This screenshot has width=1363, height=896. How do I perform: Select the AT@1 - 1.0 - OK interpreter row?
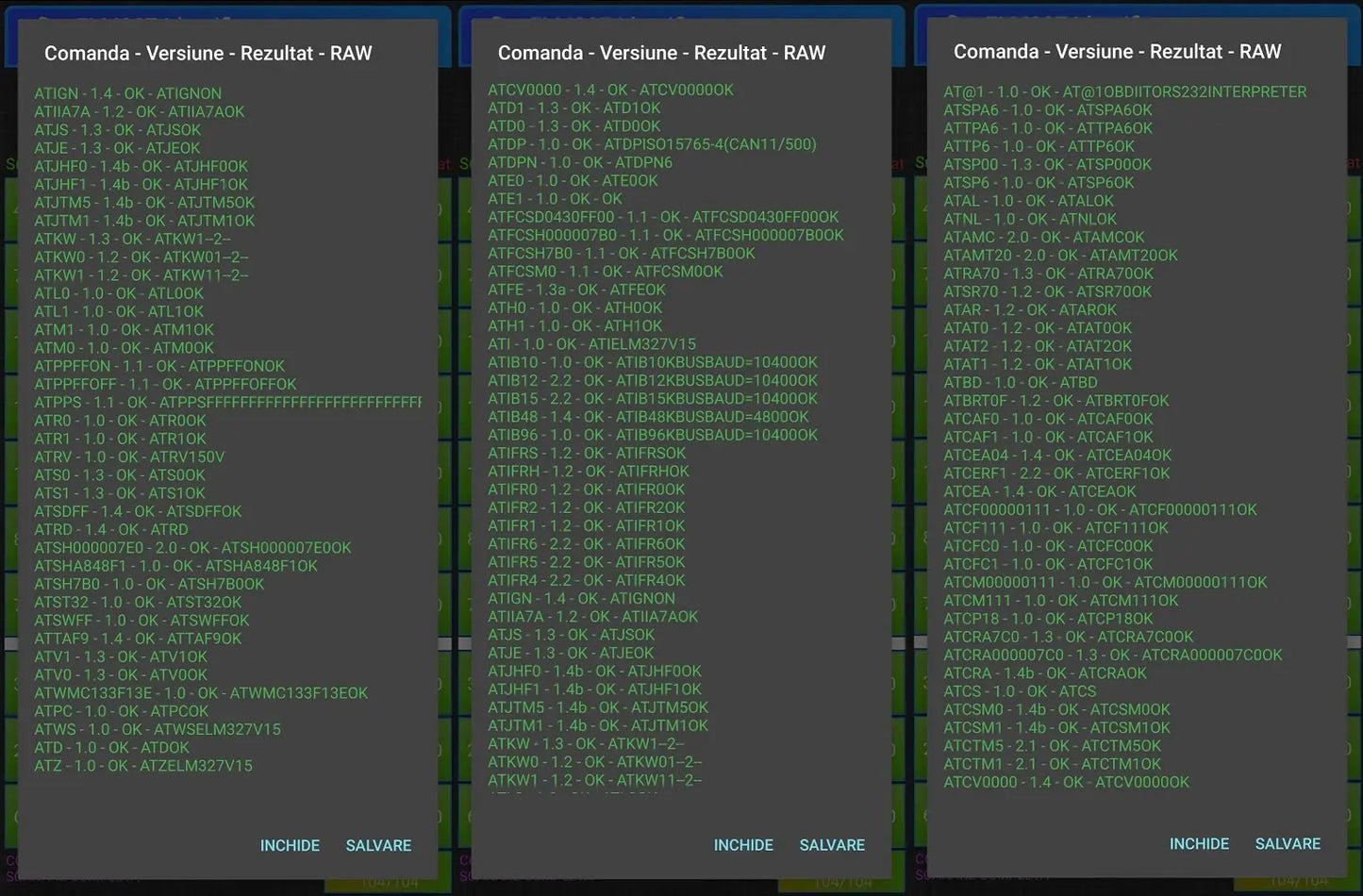click(x=1125, y=92)
